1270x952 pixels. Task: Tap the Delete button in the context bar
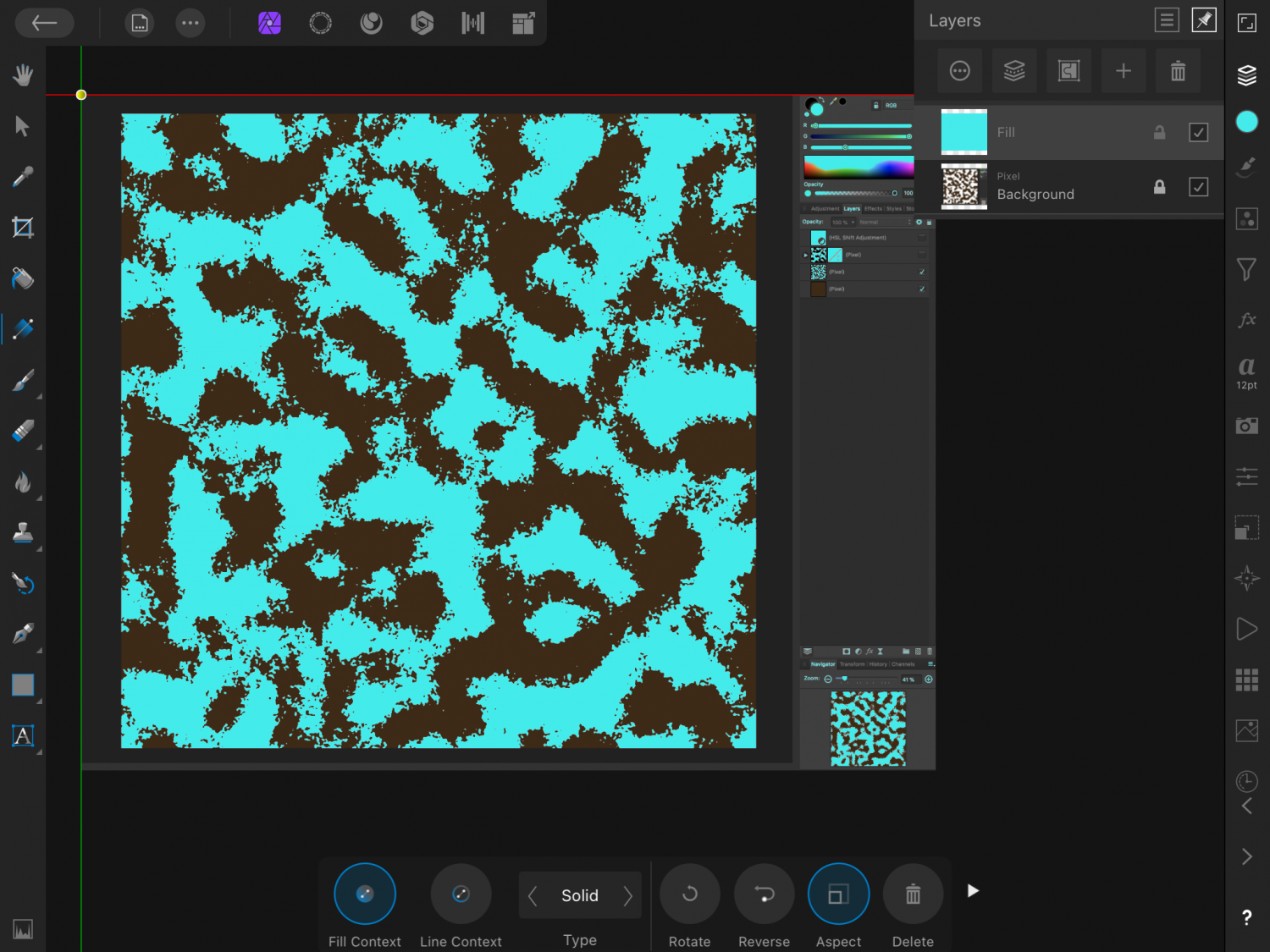coord(913,894)
